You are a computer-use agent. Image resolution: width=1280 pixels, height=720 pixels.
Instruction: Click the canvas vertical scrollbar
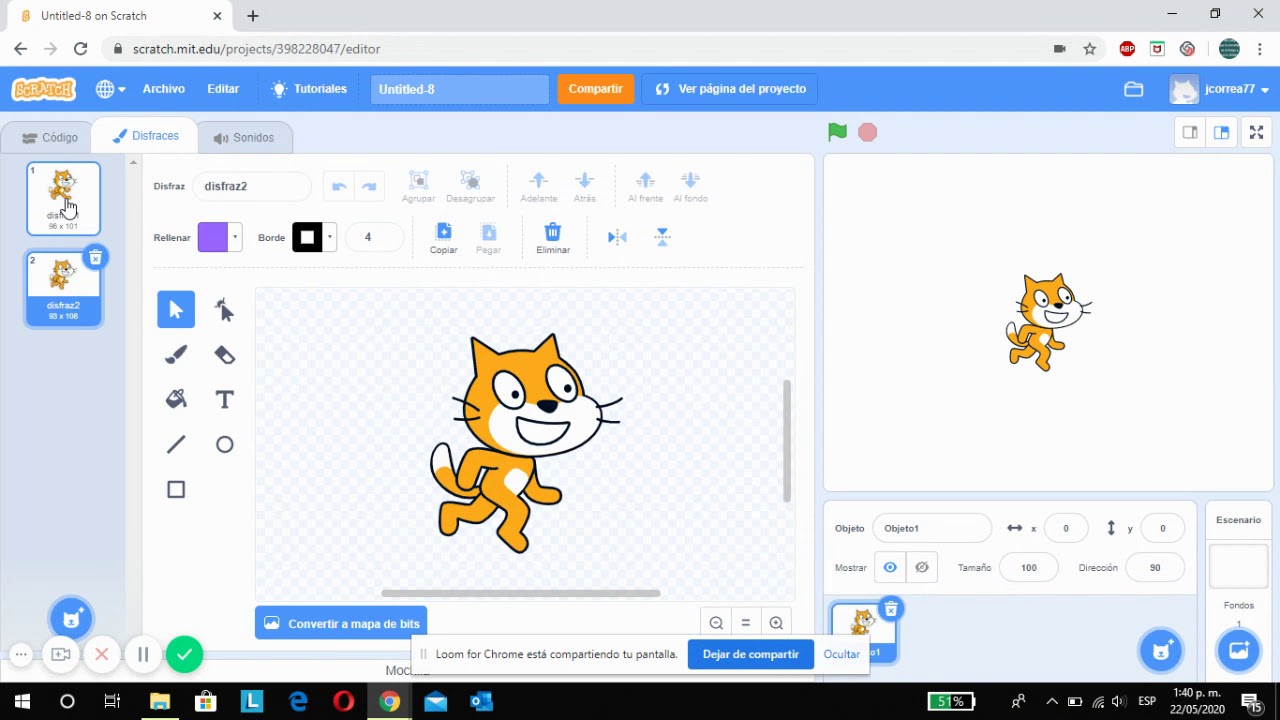[x=787, y=440]
